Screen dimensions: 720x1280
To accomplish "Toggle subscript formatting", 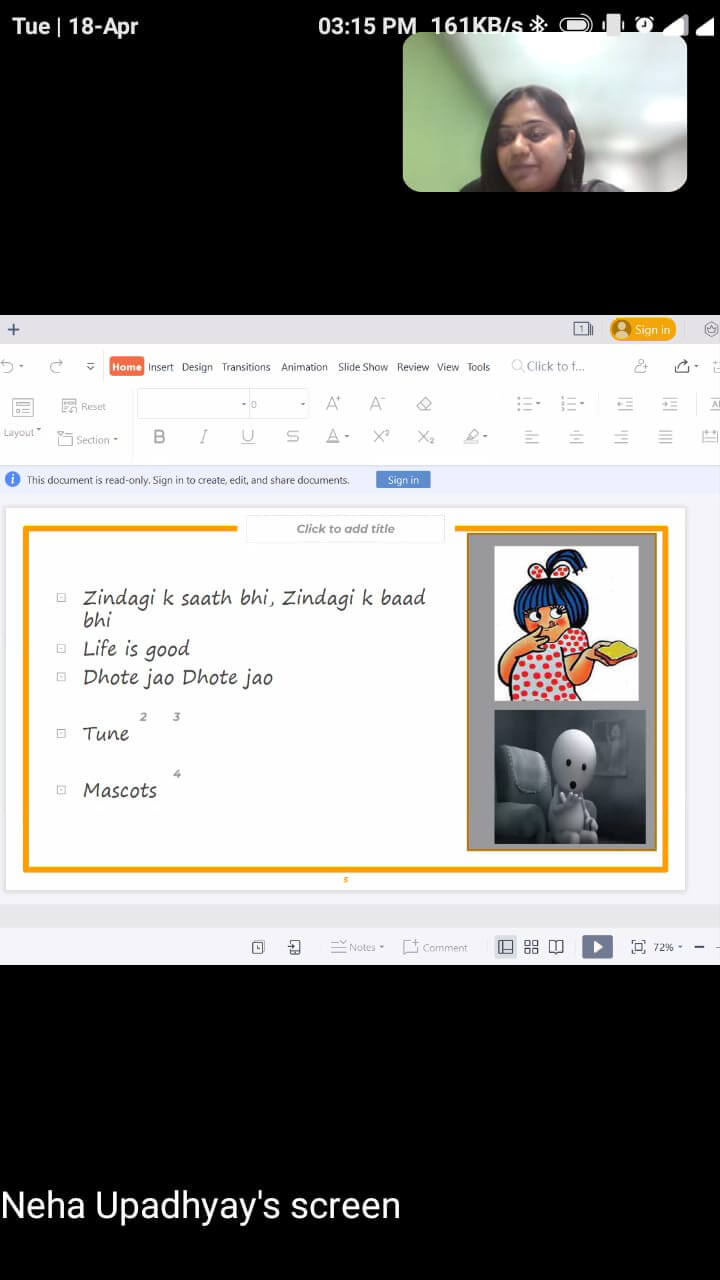I will coord(426,437).
